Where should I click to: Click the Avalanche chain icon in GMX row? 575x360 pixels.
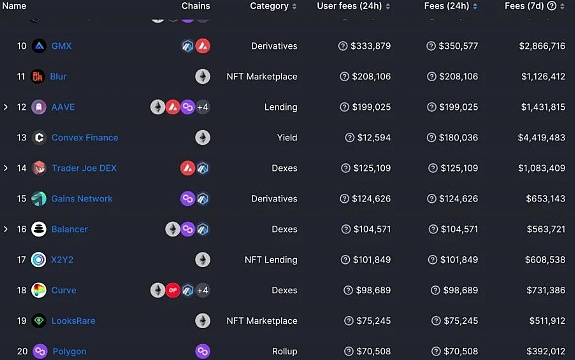pos(203,46)
